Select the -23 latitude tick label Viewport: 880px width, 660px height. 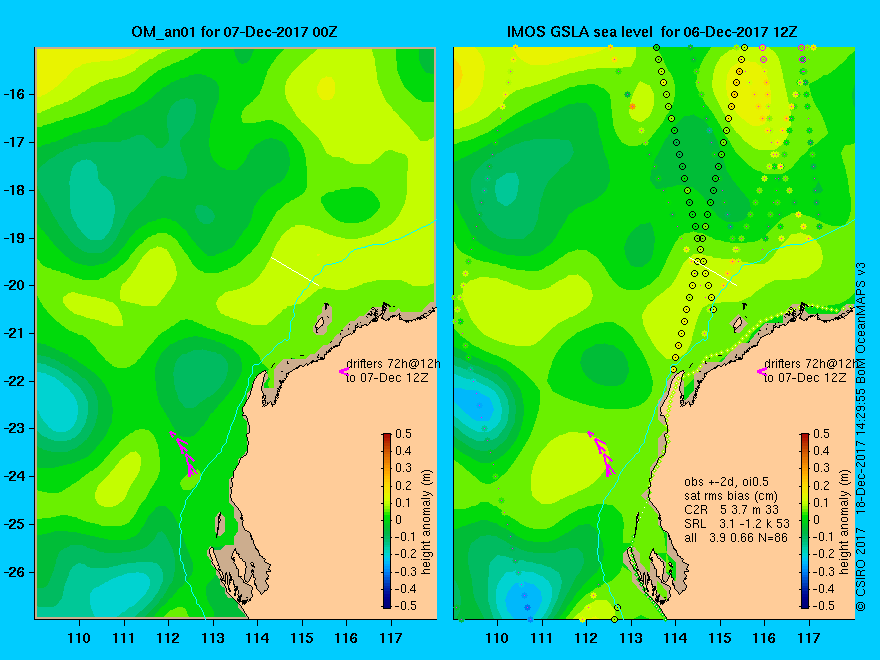(x=15, y=429)
